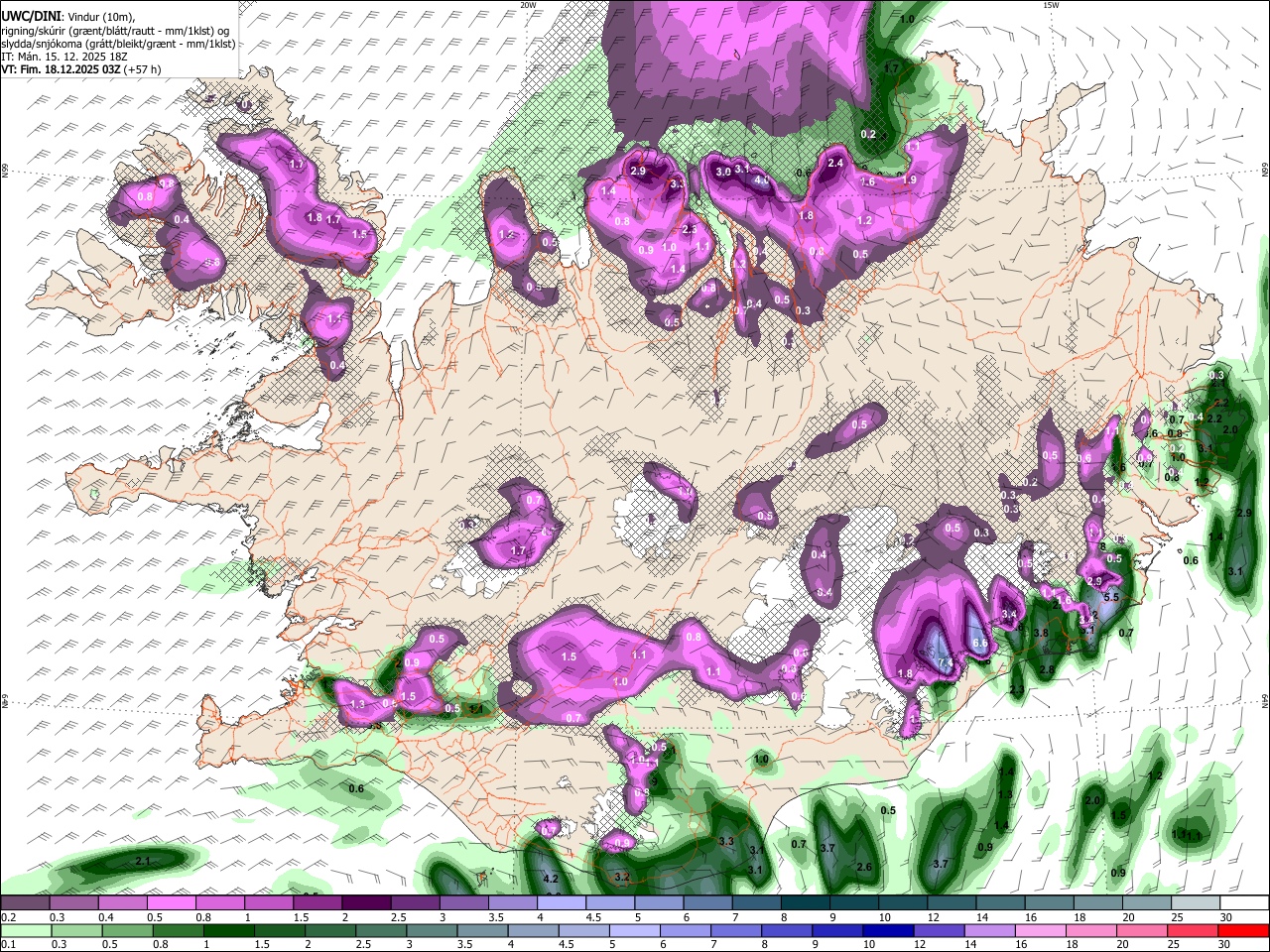The height and width of the screenshot is (952, 1270).
Task: Click the 2.1 value off the southwest coast
Action: pyautogui.click(x=142, y=861)
